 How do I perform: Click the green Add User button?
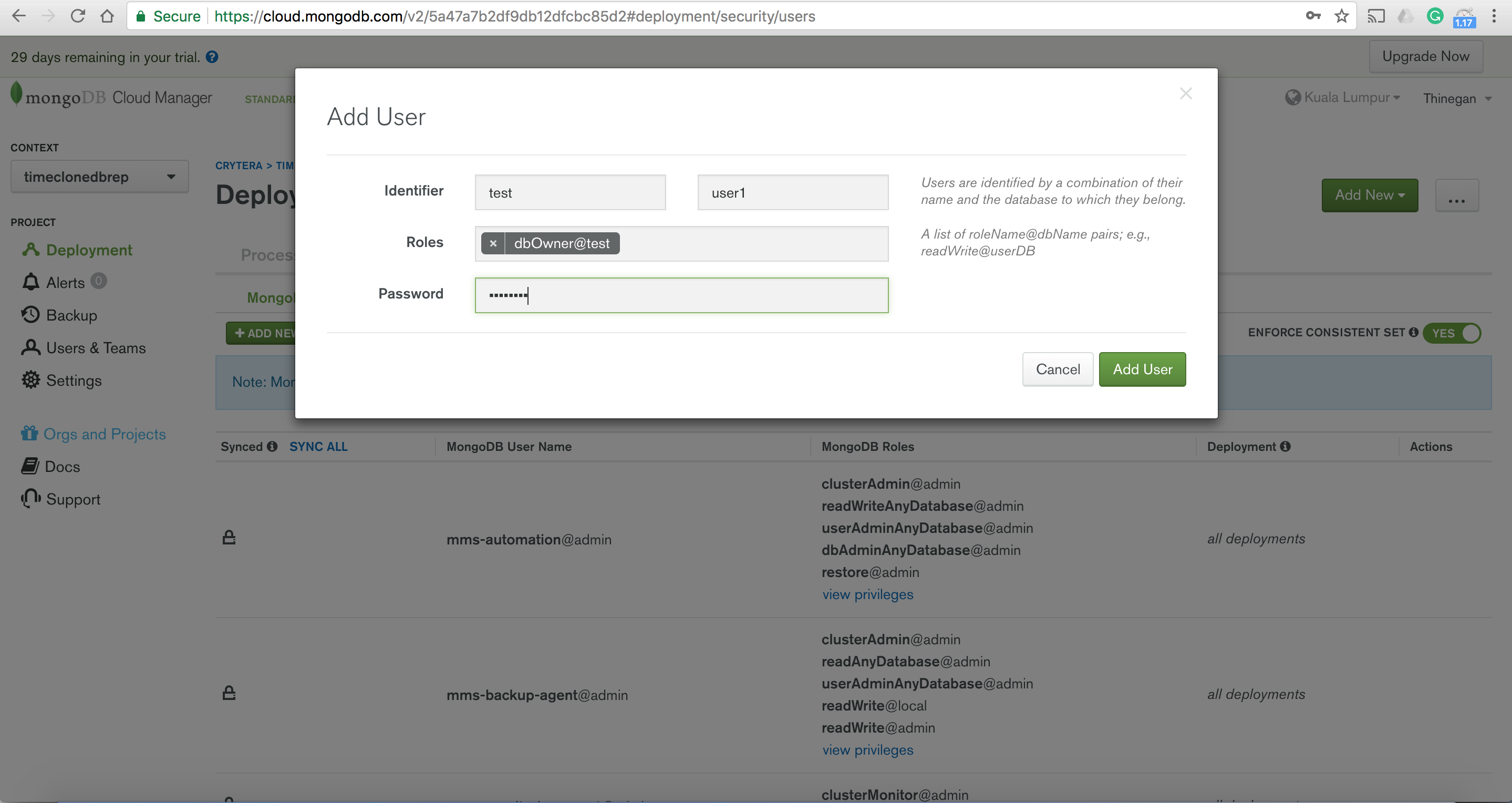pos(1142,369)
